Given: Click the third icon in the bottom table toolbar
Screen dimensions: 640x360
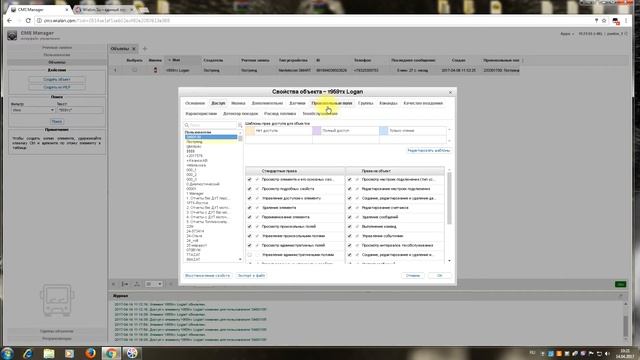Looking at the screenshot, I should coord(137,284).
